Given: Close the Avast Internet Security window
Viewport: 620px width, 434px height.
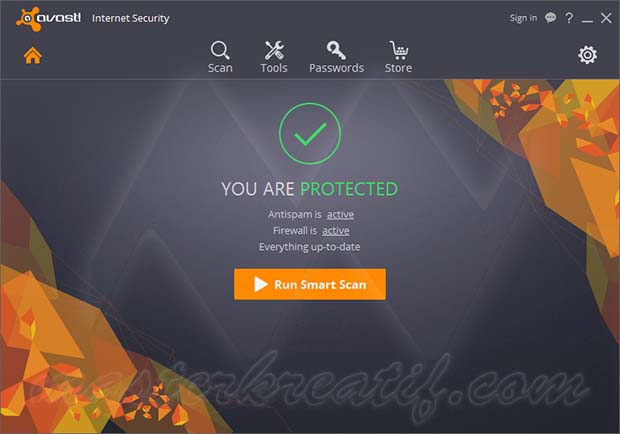Looking at the screenshot, I should (606, 18).
